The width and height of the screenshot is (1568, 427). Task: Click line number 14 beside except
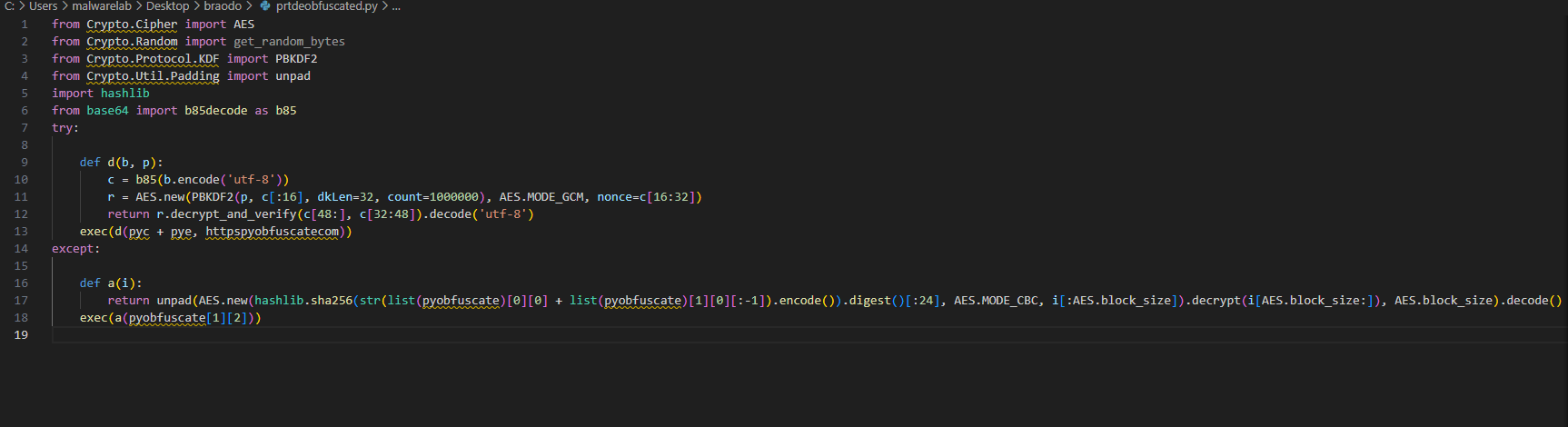(21, 249)
